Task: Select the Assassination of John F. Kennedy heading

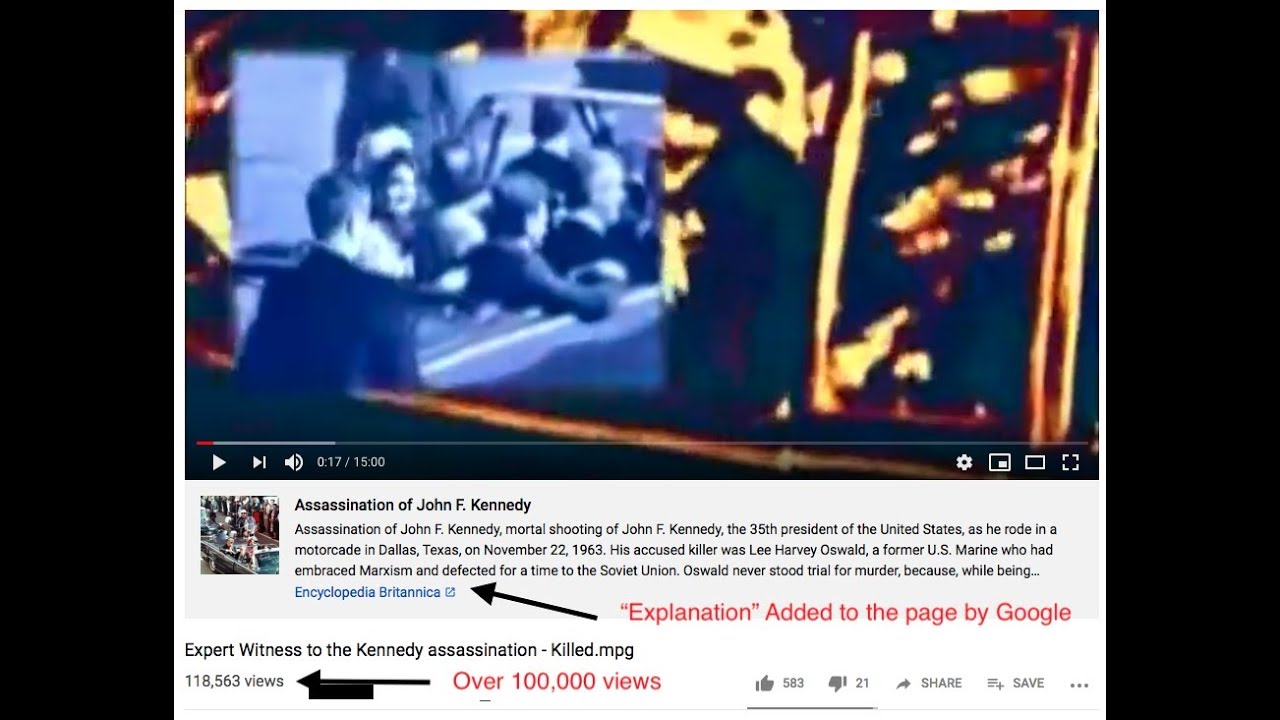Action: point(412,505)
